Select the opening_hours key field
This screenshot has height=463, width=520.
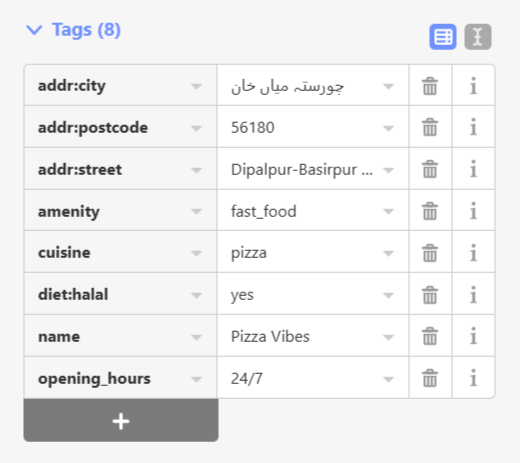coord(113,379)
